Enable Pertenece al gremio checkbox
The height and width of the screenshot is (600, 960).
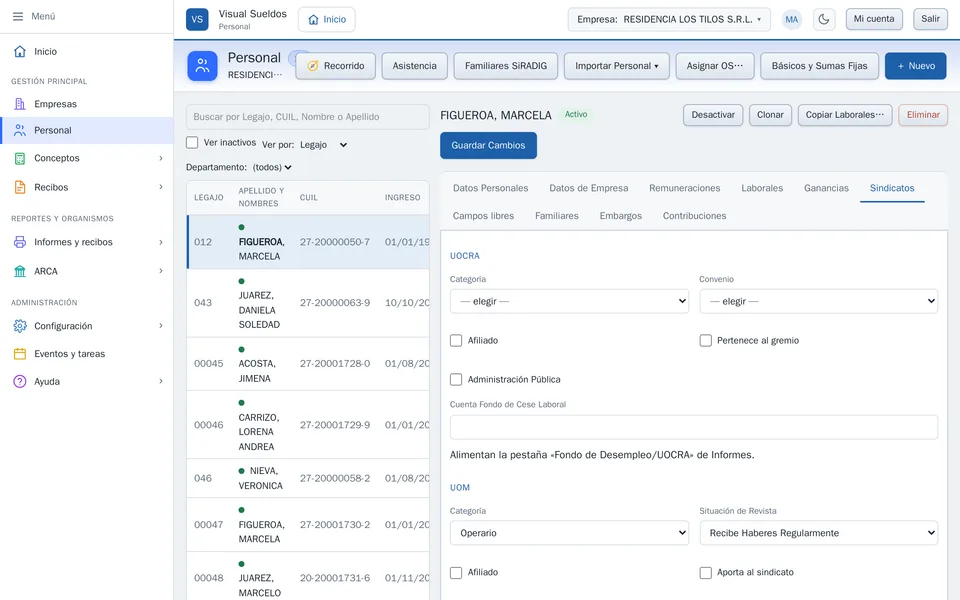706,340
